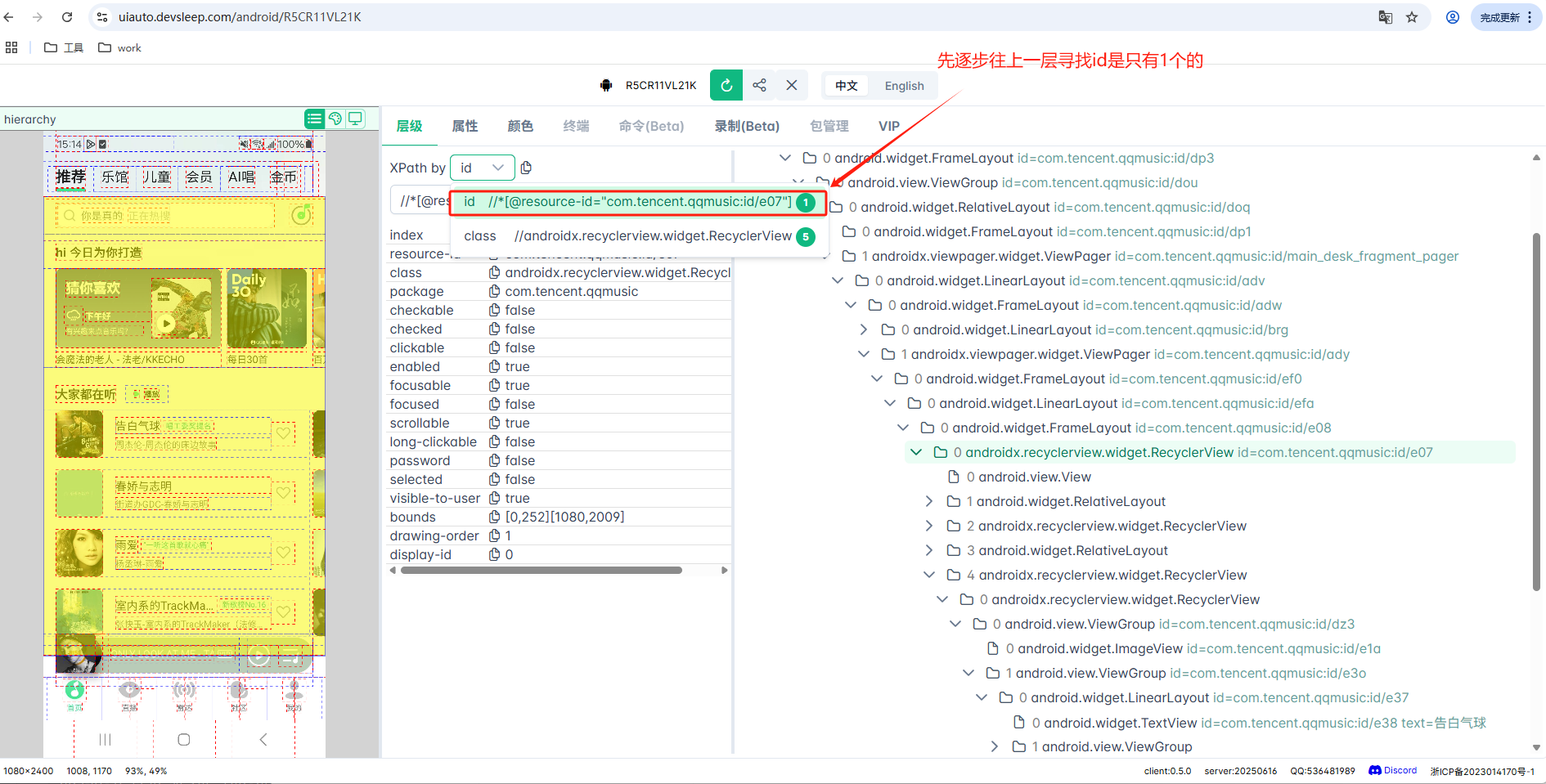Click the color palette icon above hierarchy panel
This screenshot has width=1546, height=784.
pyautogui.click(x=335, y=119)
